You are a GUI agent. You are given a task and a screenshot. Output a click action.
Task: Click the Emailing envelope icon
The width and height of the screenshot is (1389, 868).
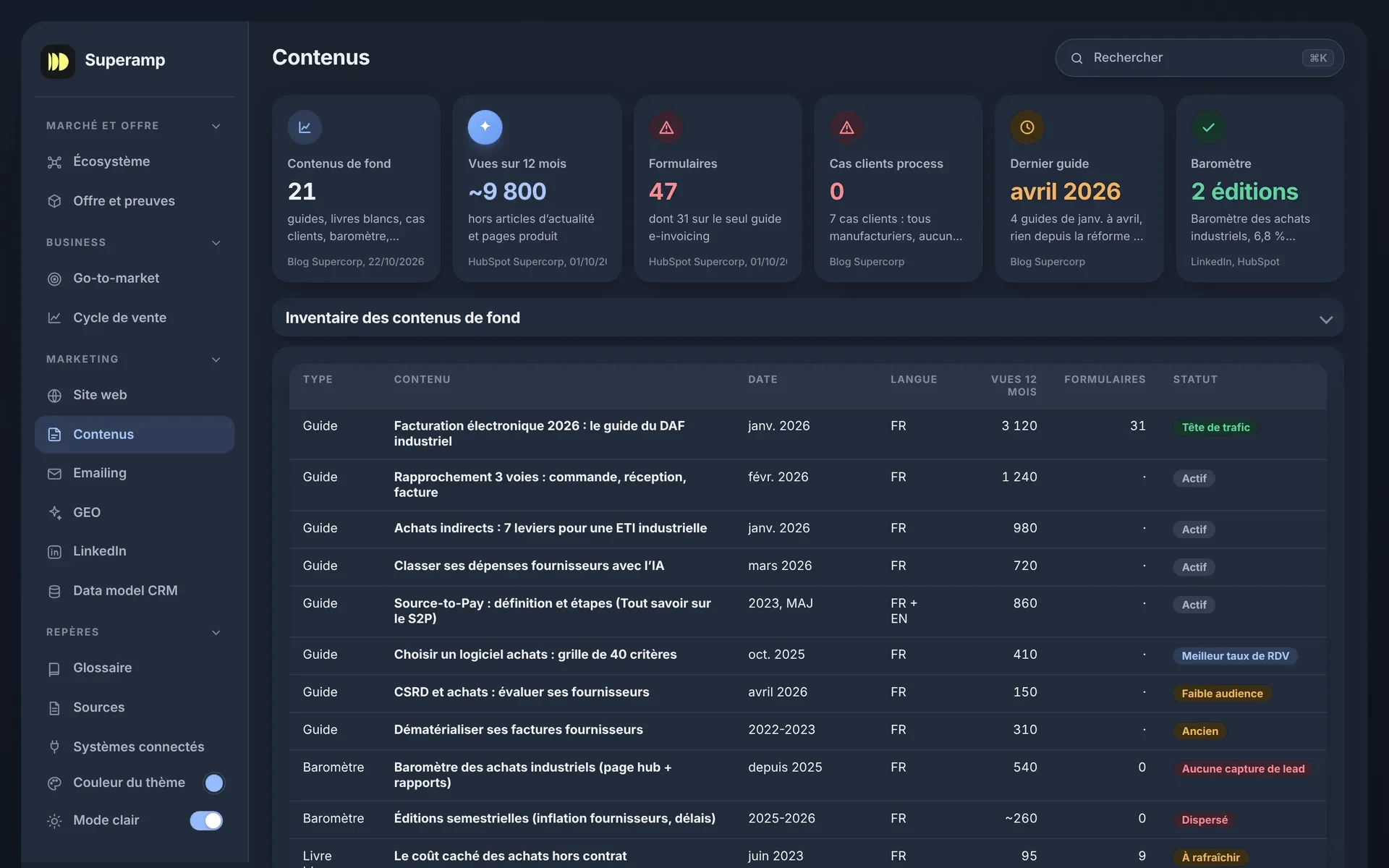click(x=54, y=474)
